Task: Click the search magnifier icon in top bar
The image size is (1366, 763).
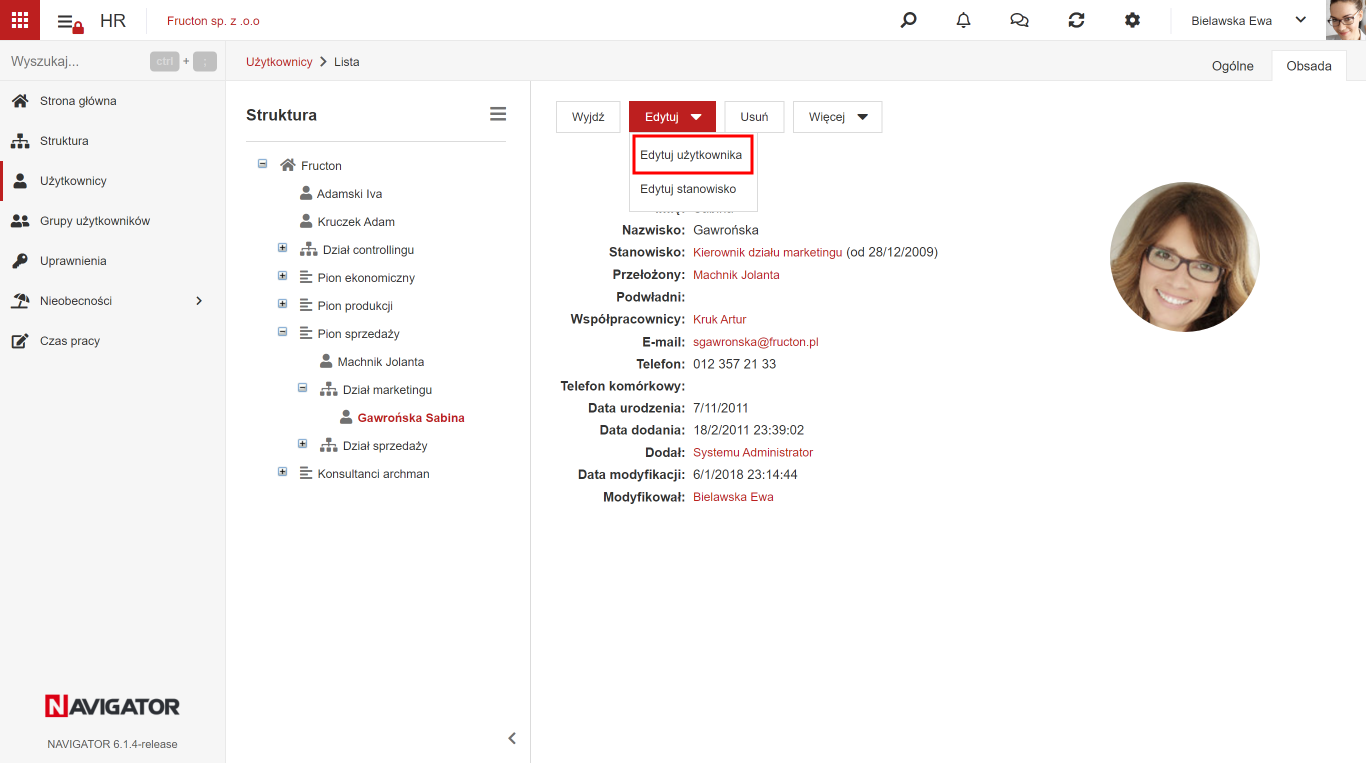Action: pos(908,20)
